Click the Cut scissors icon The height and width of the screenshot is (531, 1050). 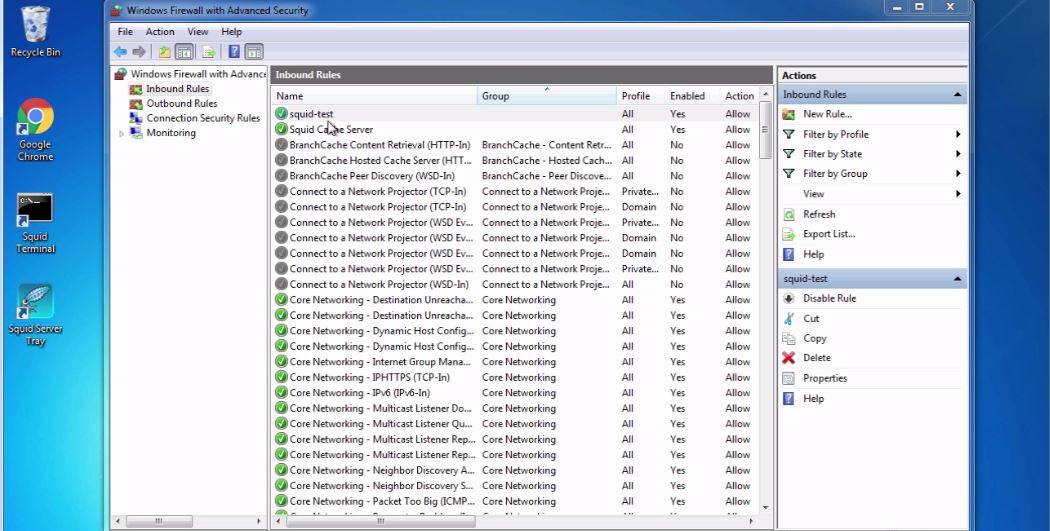pos(789,319)
